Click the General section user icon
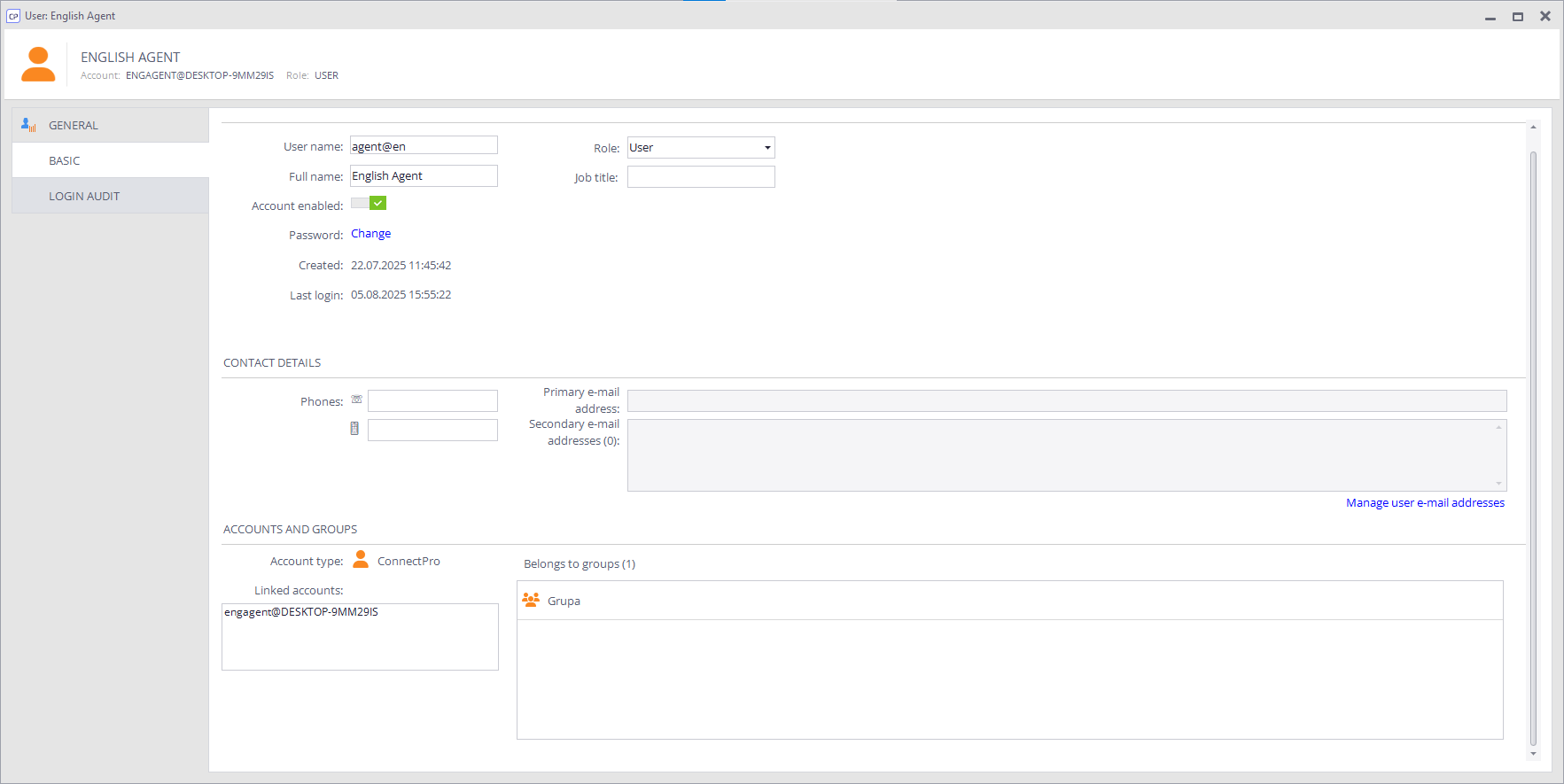The height and width of the screenshot is (784, 1564). [x=28, y=125]
